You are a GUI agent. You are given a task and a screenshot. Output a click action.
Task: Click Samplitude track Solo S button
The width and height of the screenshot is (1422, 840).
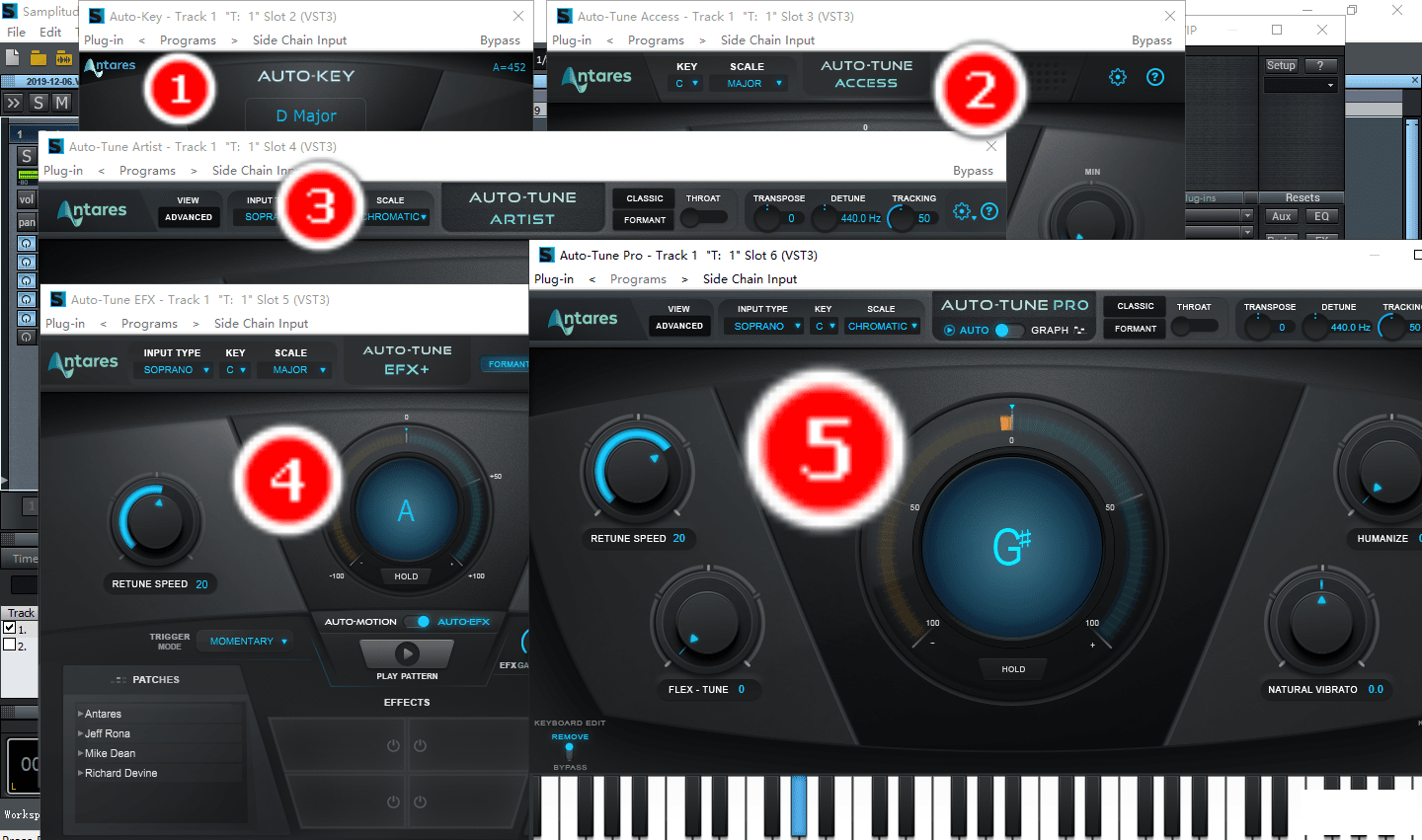click(27, 155)
